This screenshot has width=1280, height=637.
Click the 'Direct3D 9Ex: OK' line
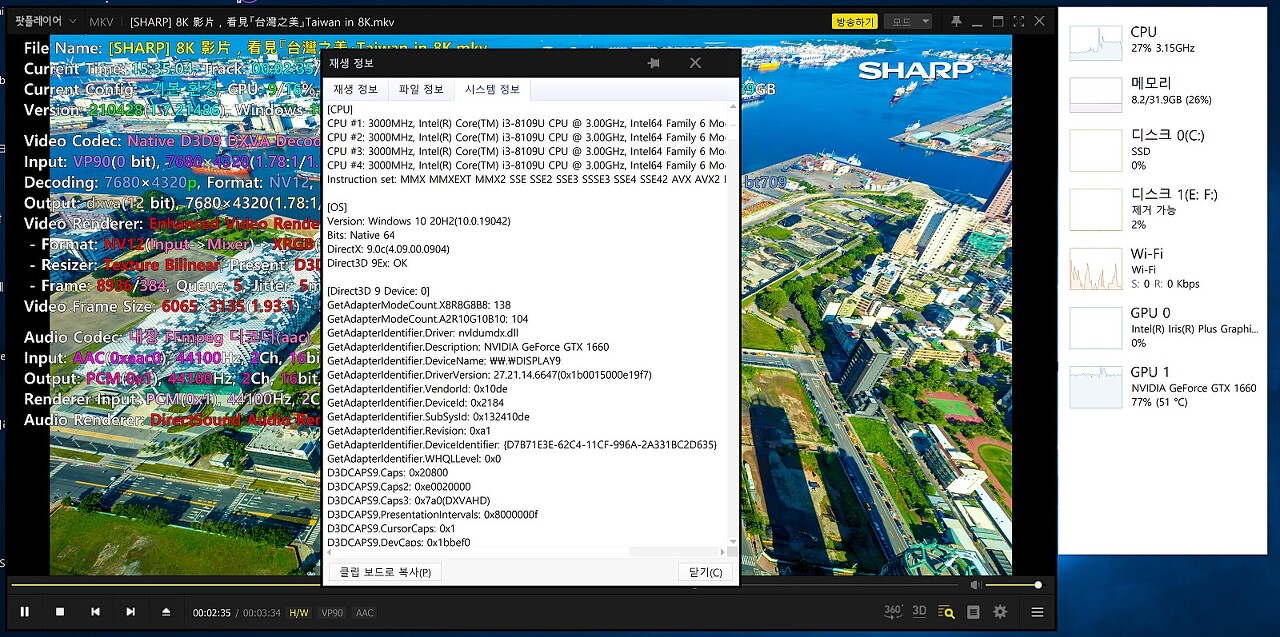(x=367, y=263)
